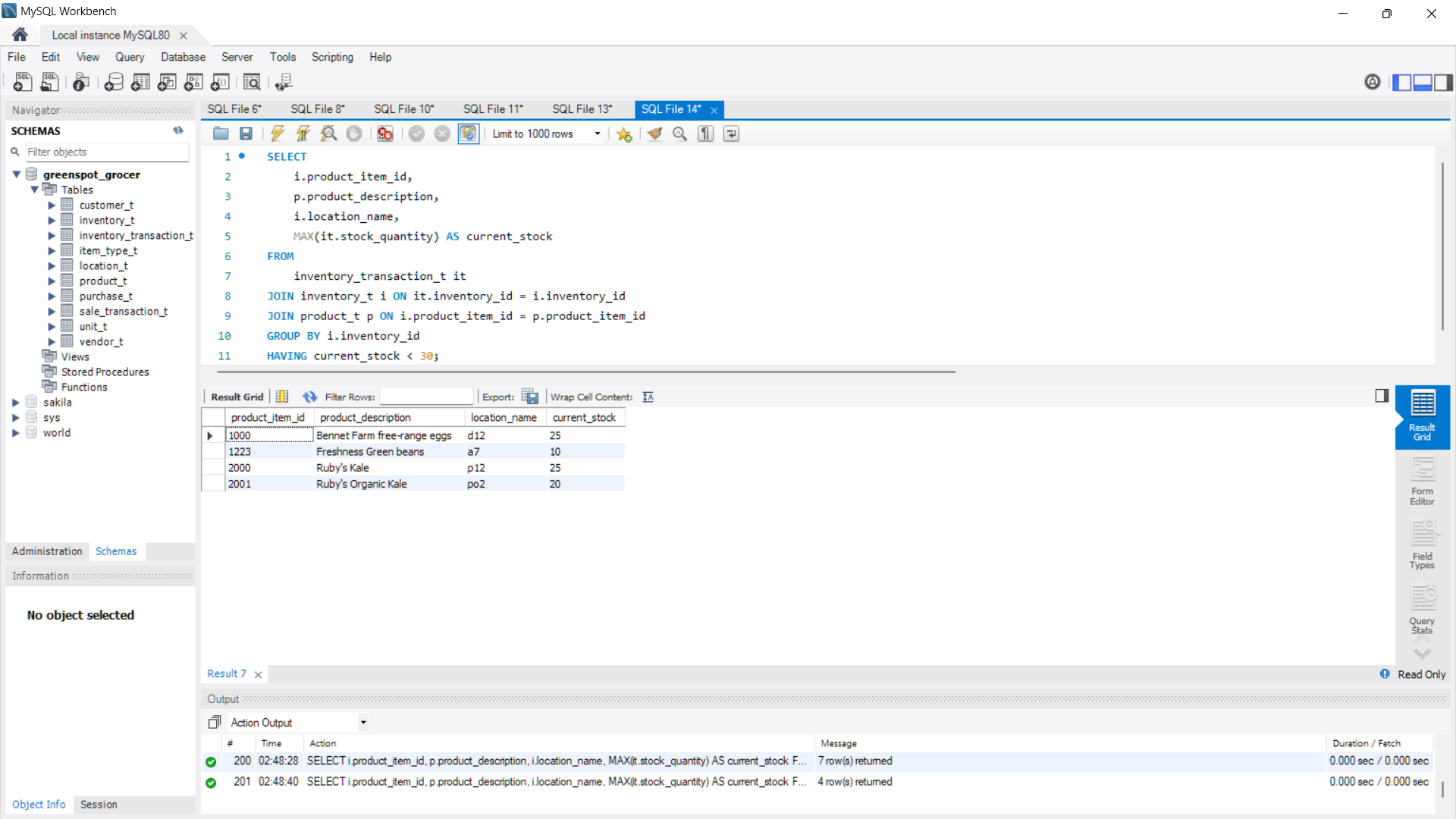Refresh schemas list in Navigator
Image resolution: width=1456 pixels, height=819 pixels.
click(x=178, y=130)
